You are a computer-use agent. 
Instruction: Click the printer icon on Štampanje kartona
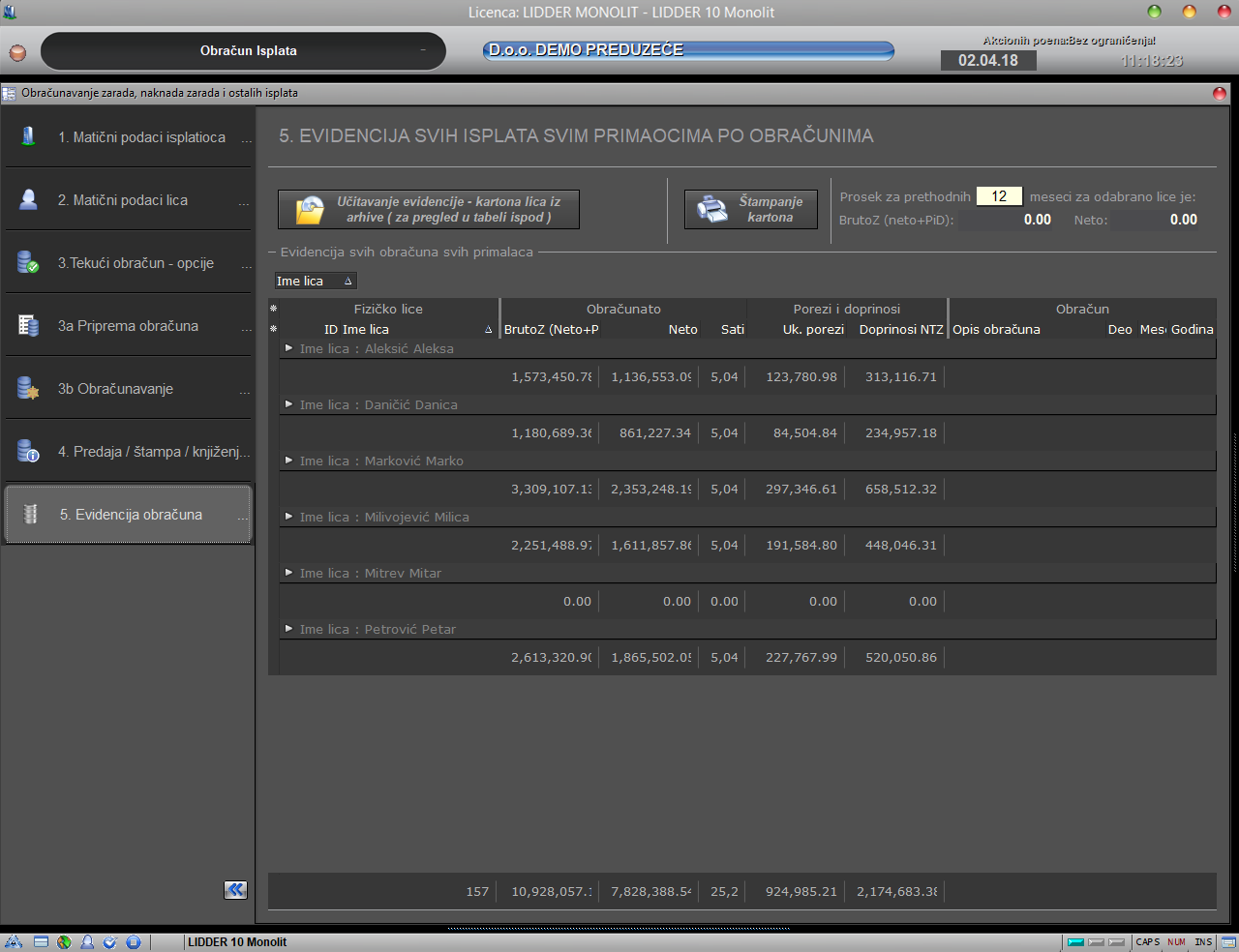tap(712, 209)
